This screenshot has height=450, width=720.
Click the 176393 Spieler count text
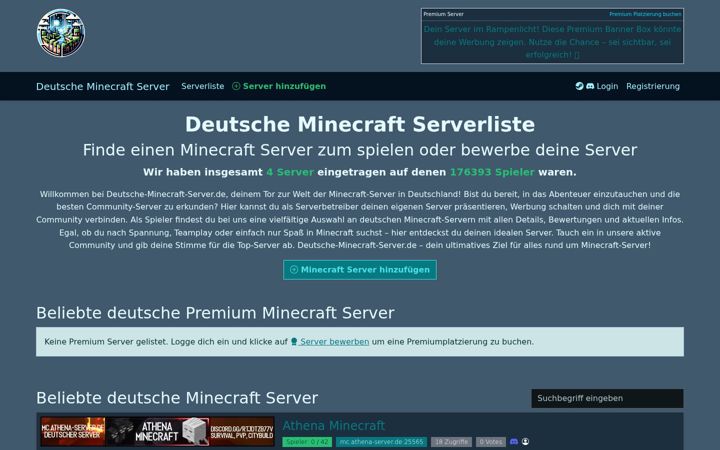(x=492, y=172)
